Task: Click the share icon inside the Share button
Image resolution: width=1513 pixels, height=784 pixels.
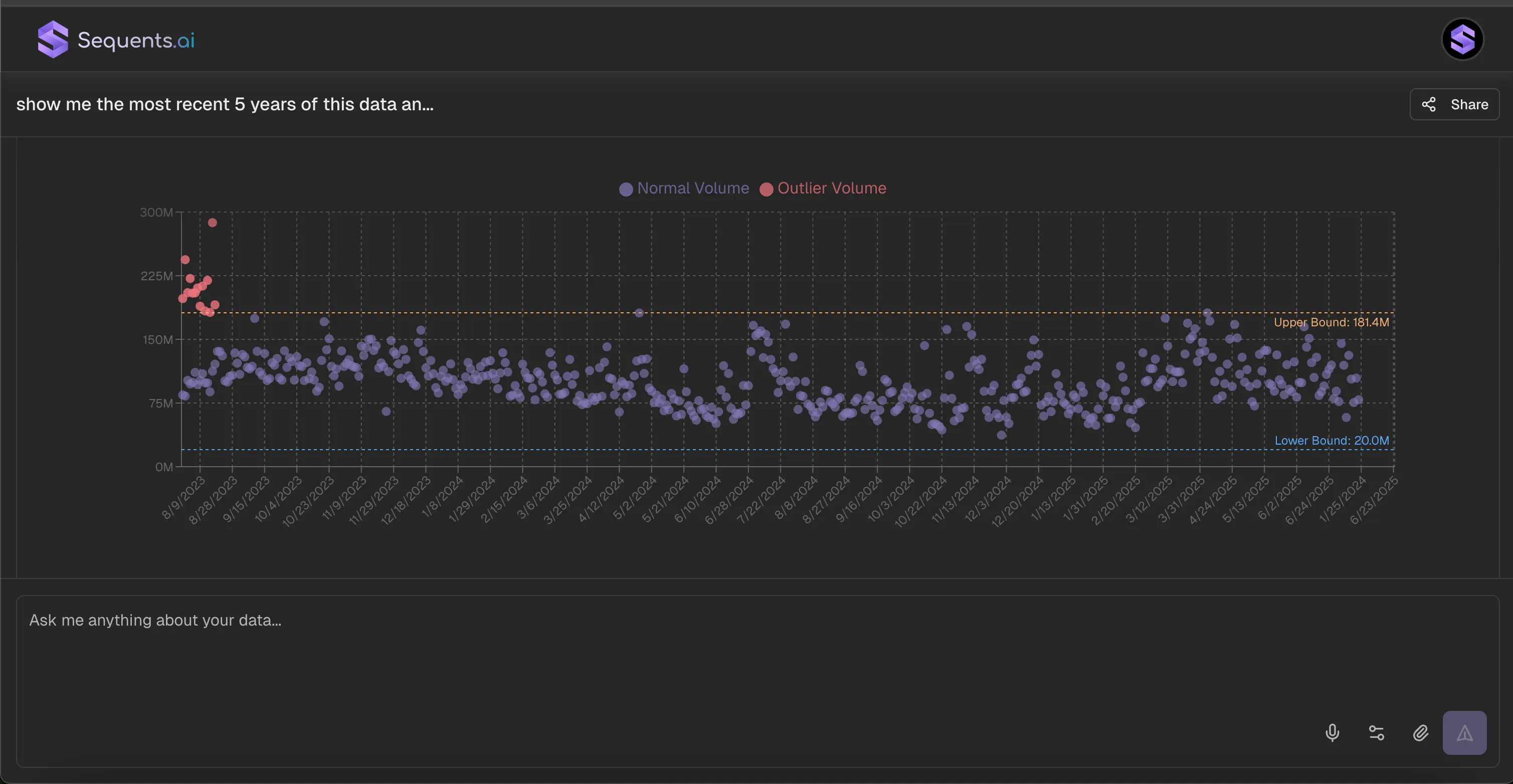Action: click(1429, 105)
